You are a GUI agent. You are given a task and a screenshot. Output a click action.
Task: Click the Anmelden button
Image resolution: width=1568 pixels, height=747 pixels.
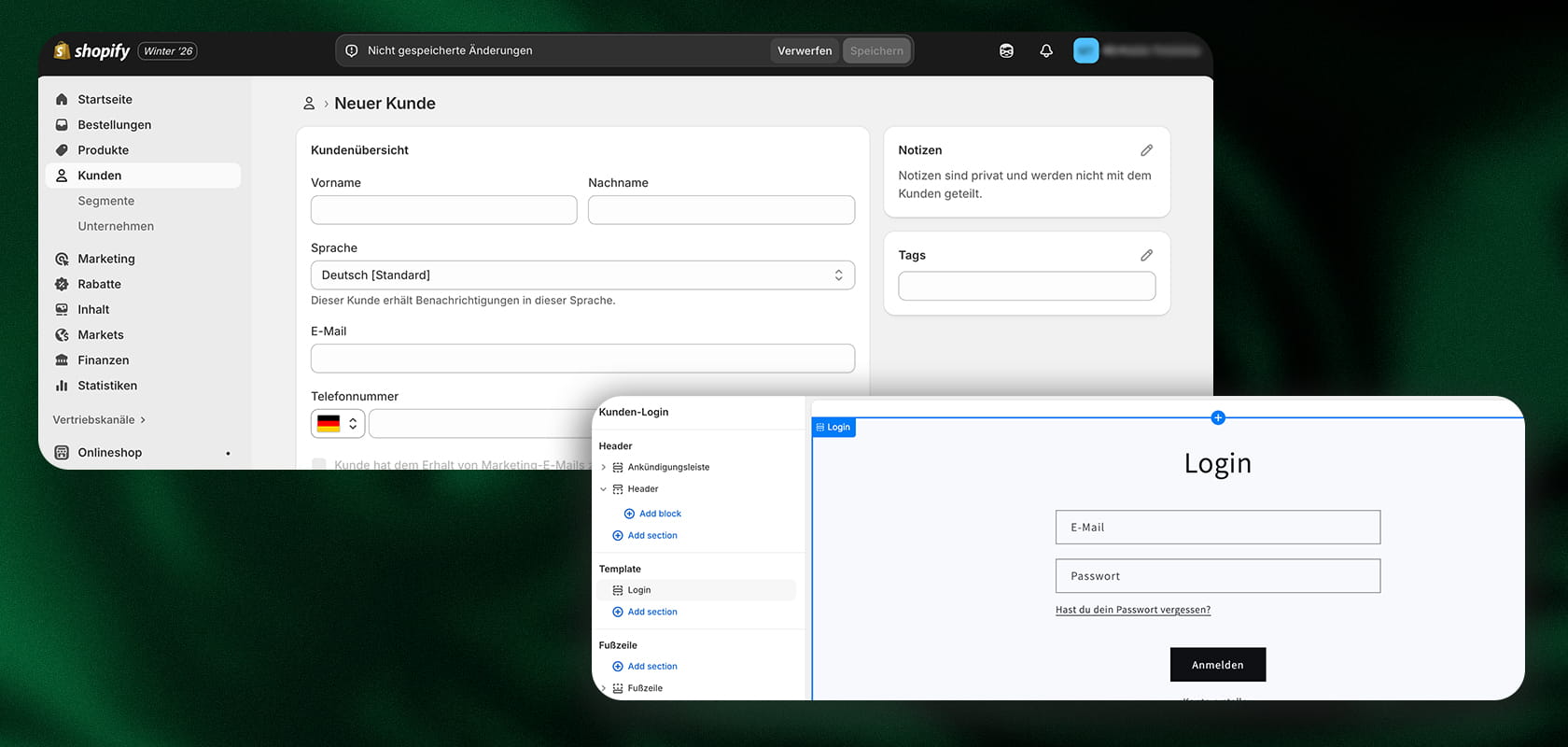1218,665
